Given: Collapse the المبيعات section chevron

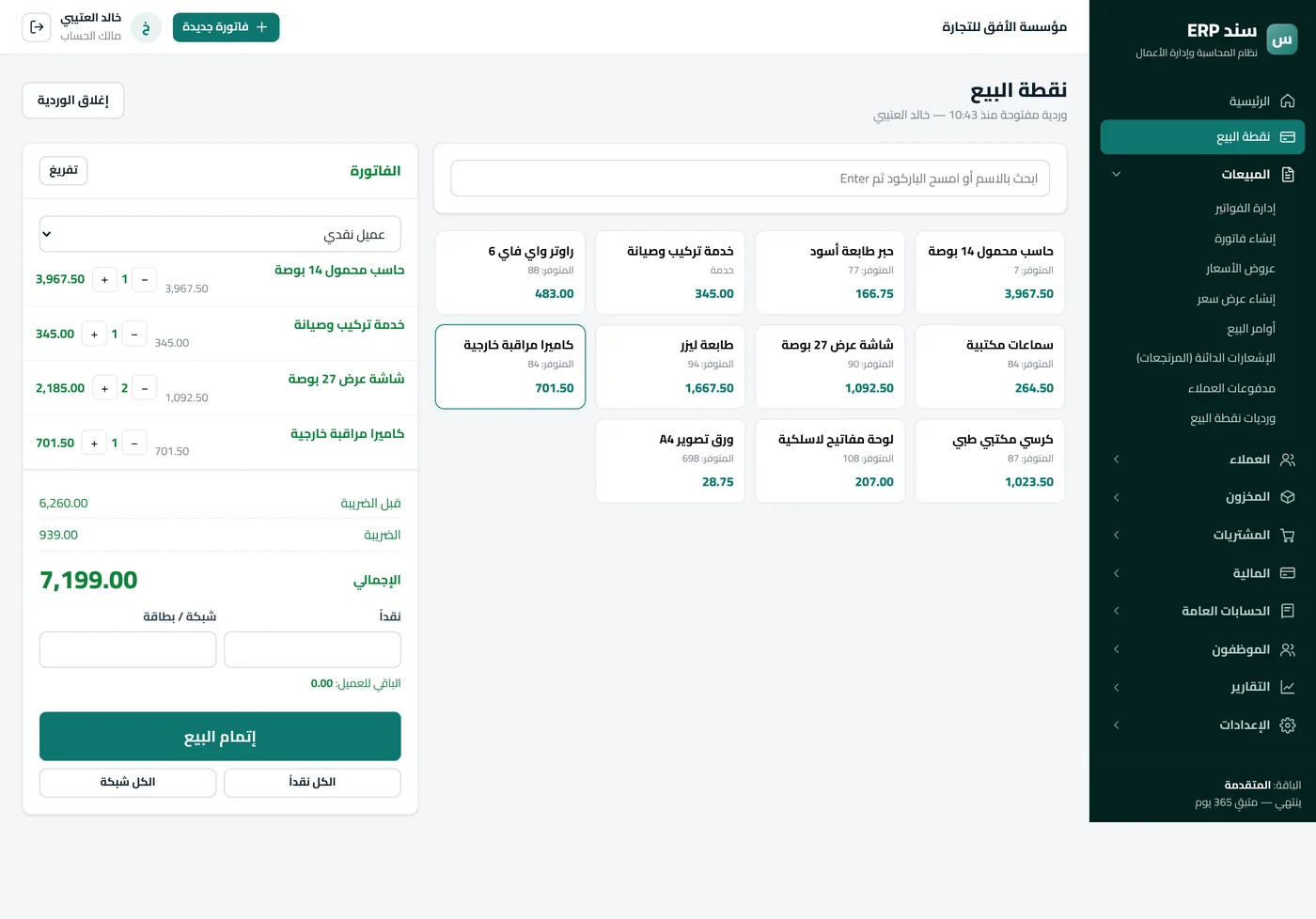Looking at the screenshot, I should [1116, 174].
